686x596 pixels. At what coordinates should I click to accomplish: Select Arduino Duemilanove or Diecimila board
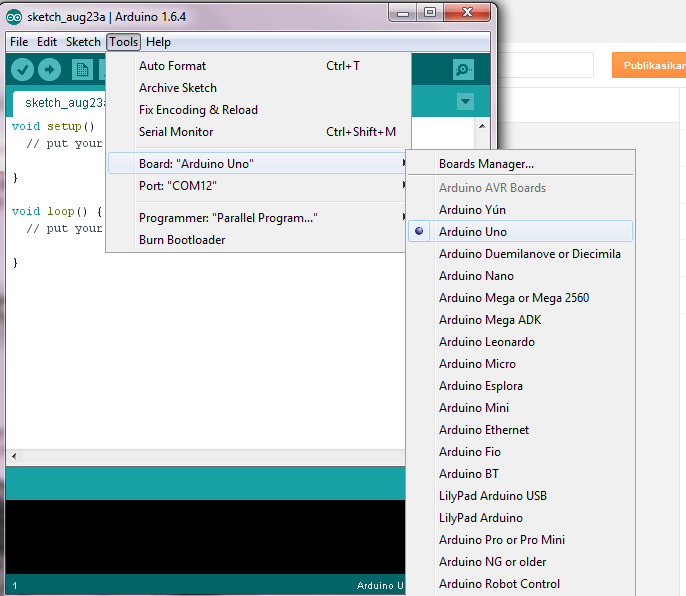[520, 253]
